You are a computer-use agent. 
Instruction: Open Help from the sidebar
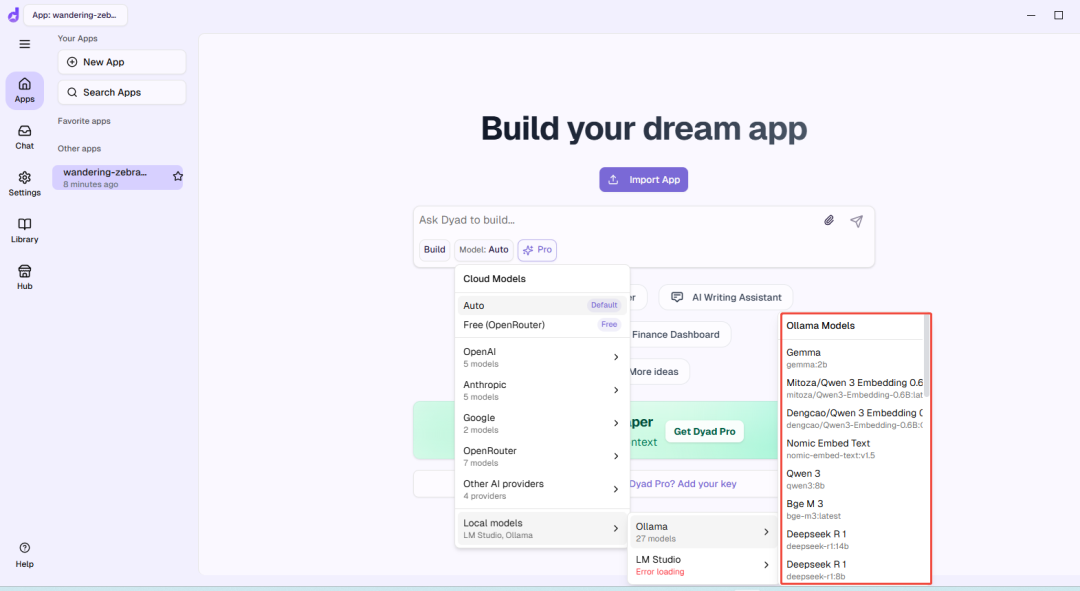pos(25,554)
